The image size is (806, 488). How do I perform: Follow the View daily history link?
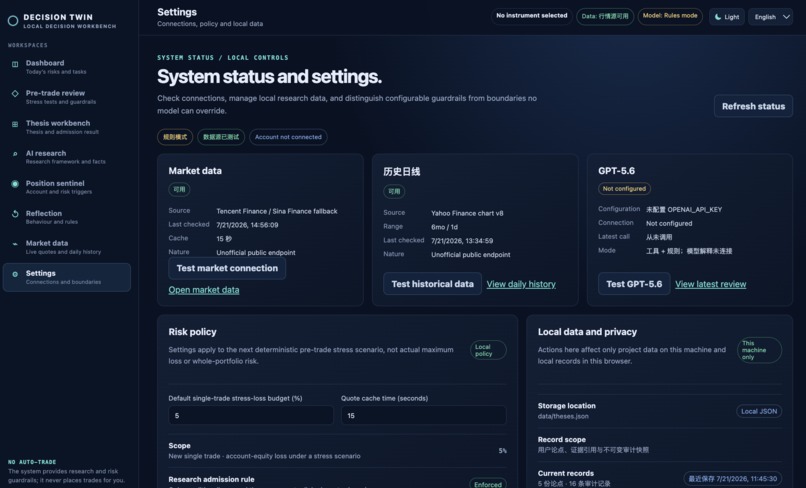click(x=521, y=284)
